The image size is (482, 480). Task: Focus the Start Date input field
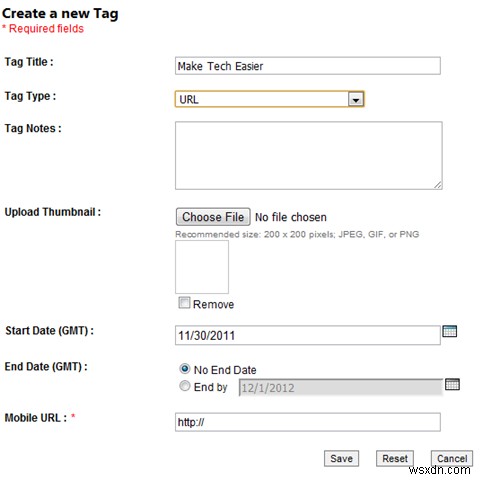[308, 335]
